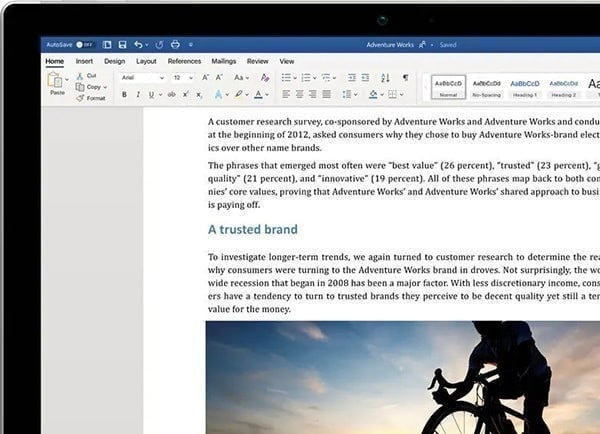Open the templates icon in title bar
This screenshot has height=434, width=600.
click(107, 45)
